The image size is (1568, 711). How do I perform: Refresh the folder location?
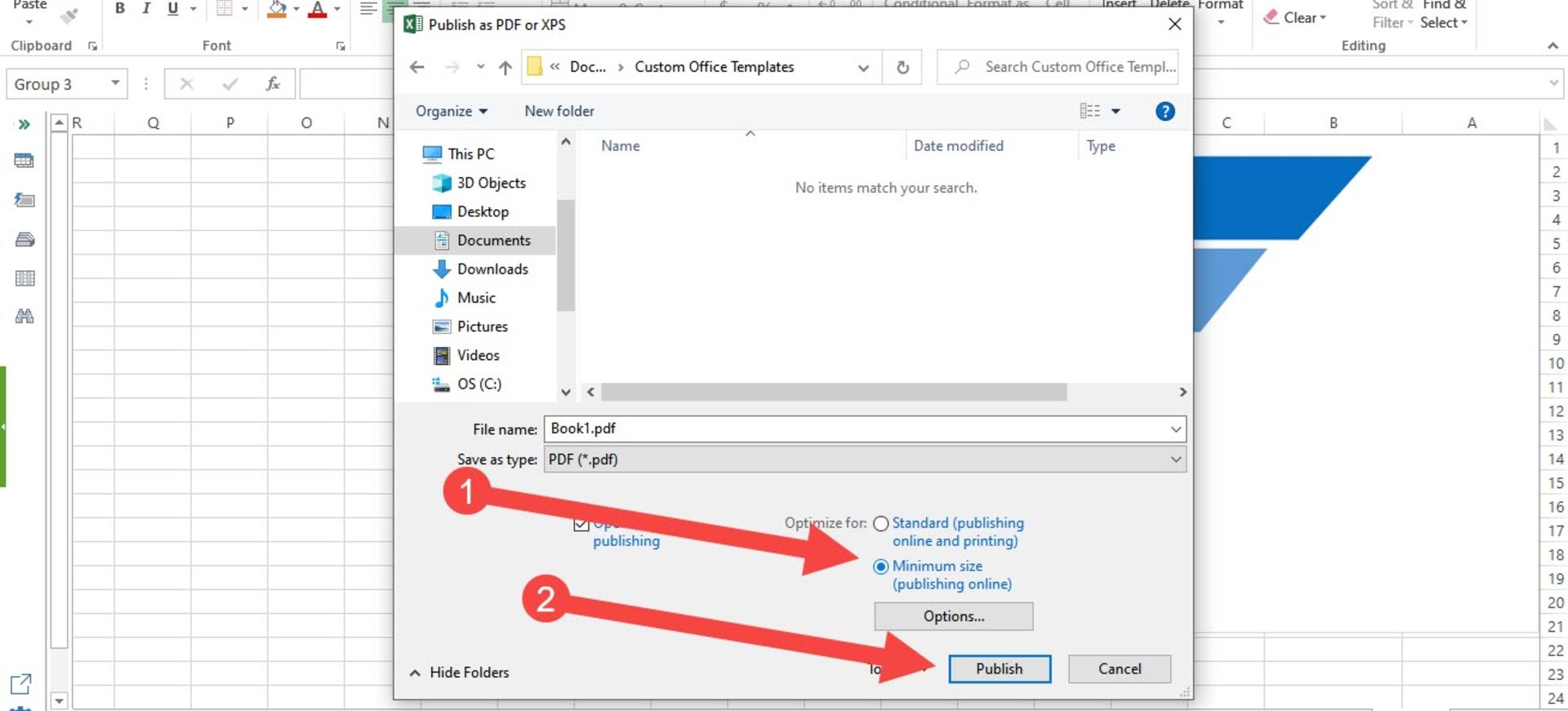tap(902, 67)
